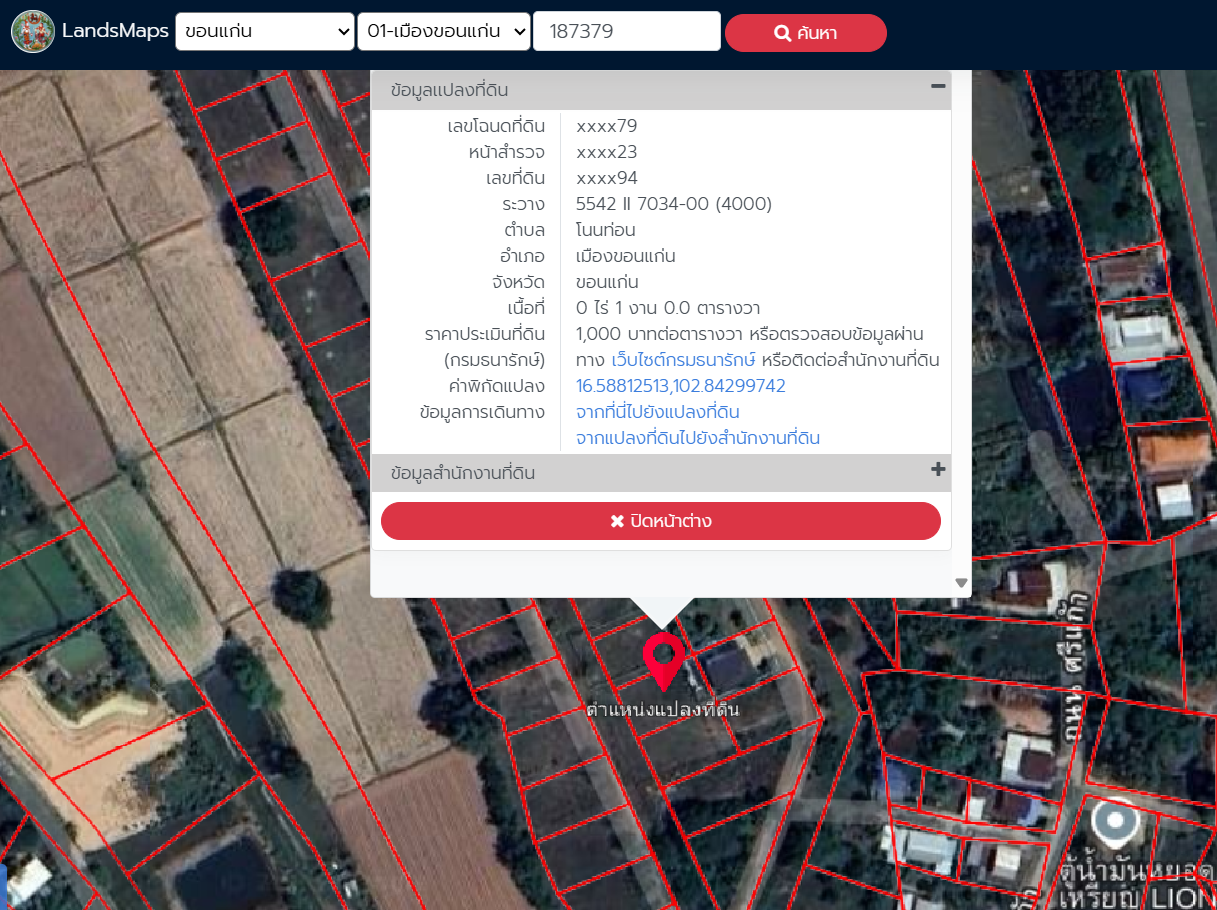Open directions link จากที่นี่ไปยังแปลงที่ดิน
Image resolution: width=1217 pixels, height=910 pixels.
[x=657, y=412]
